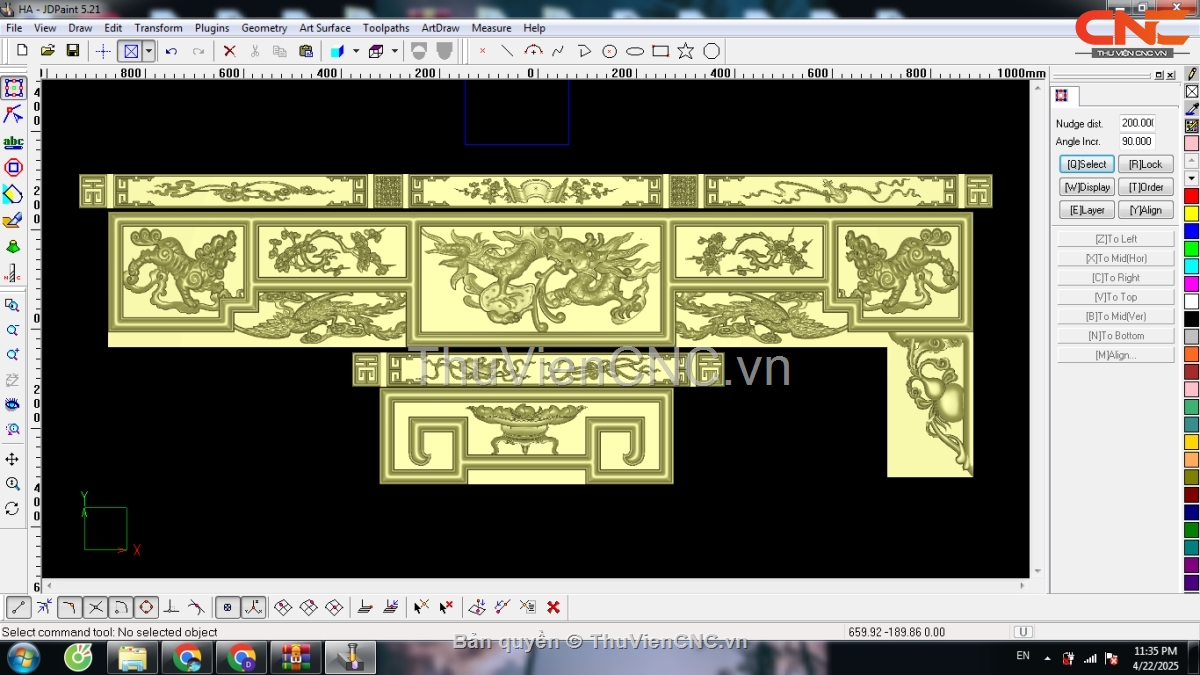Click the [E]Layer button
This screenshot has height=675, width=1200.
tap(1087, 210)
